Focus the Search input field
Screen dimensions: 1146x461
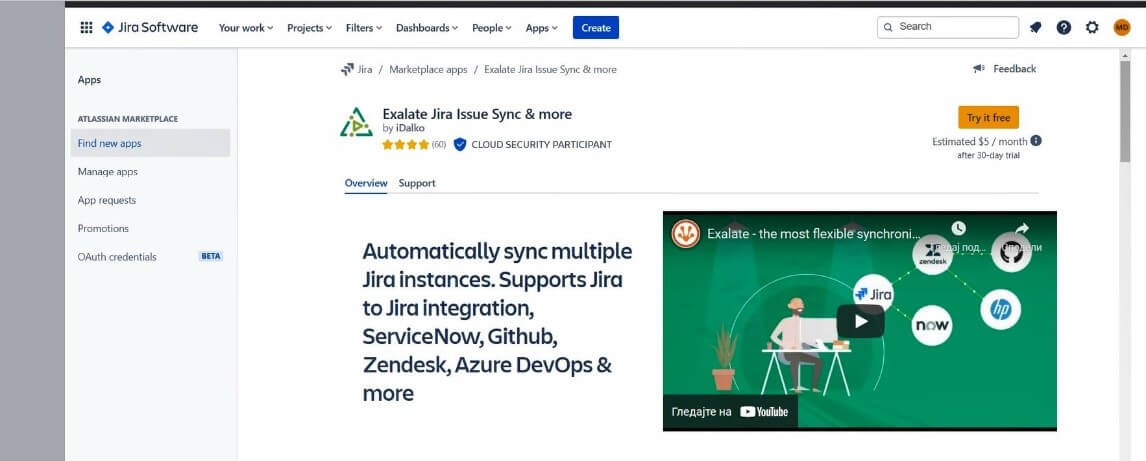(947, 27)
